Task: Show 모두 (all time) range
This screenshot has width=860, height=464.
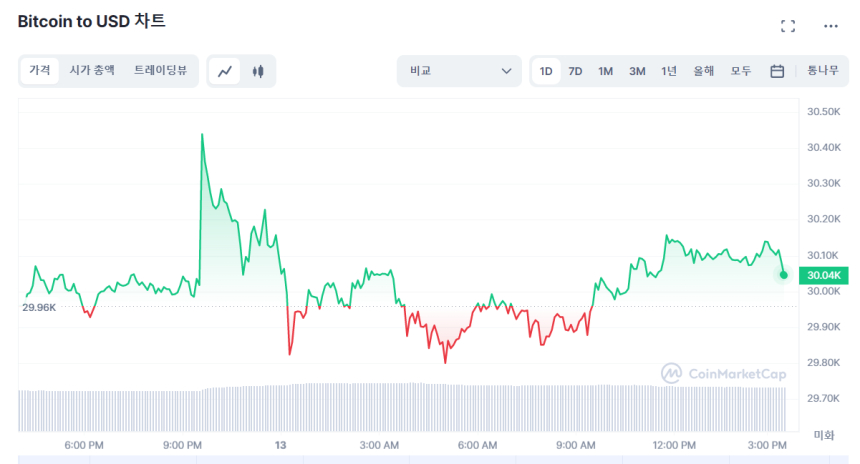Action: click(x=741, y=71)
